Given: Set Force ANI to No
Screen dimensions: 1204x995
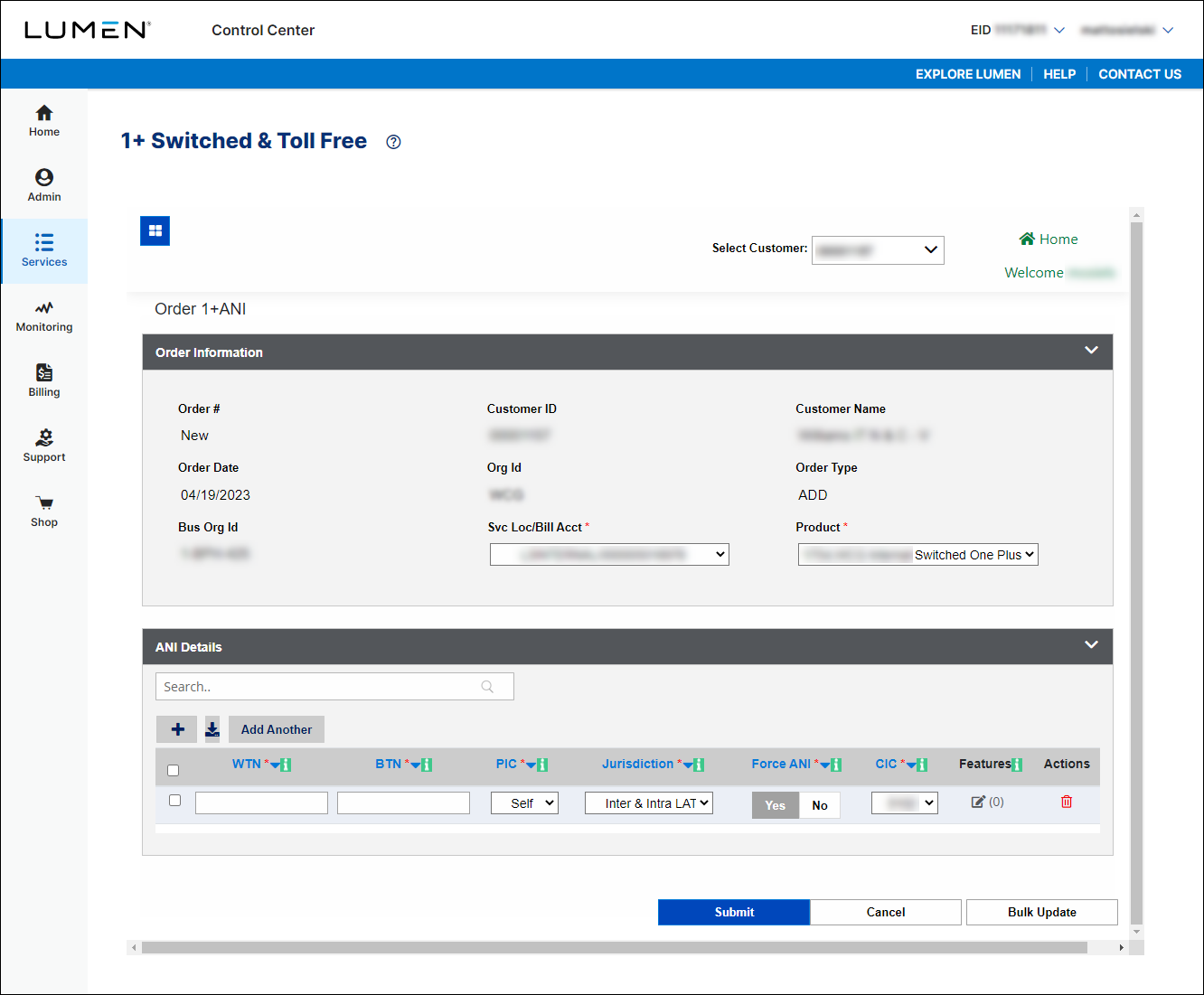Looking at the screenshot, I should click(819, 804).
